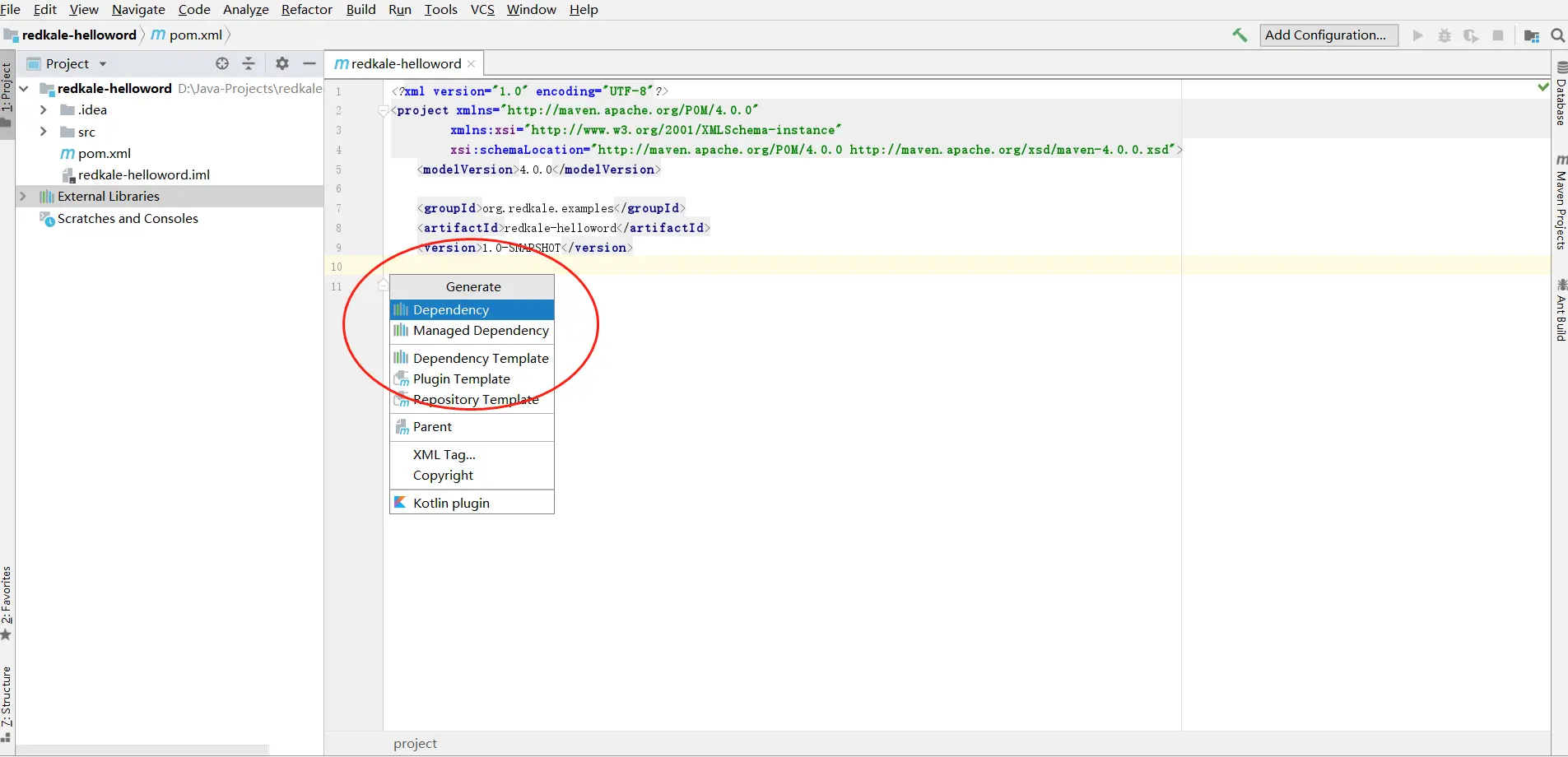
Task: Click the Build Project hammer icon
Action: [1240, 35]
